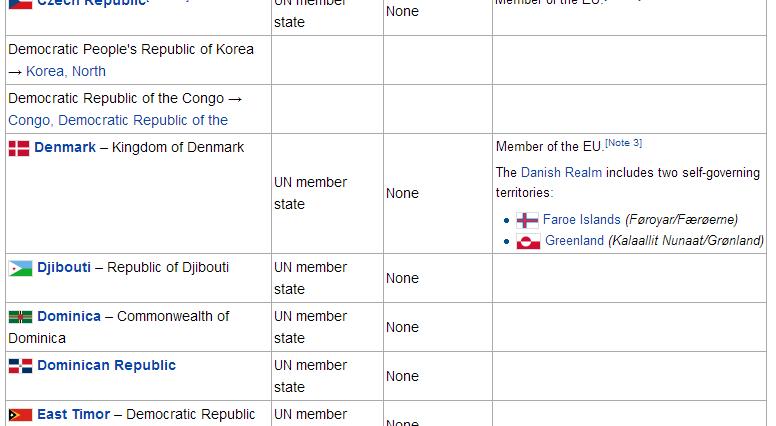Follow the East Timor link
This screenshot has height=426, width=776.
[74, 414]
